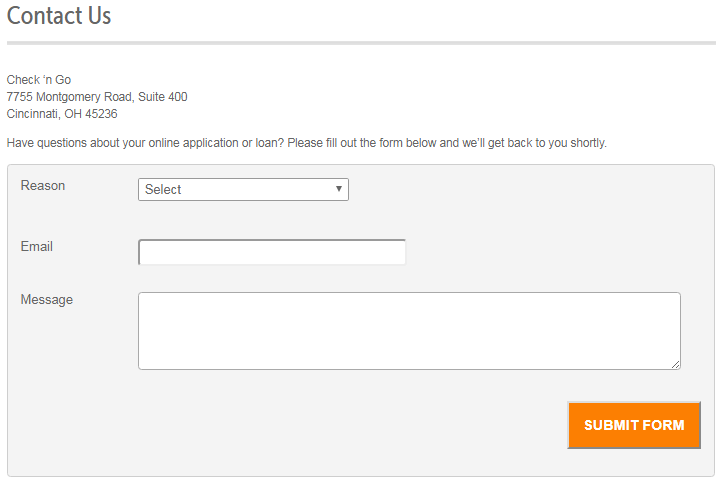Click the Suite 400 text

163,97
